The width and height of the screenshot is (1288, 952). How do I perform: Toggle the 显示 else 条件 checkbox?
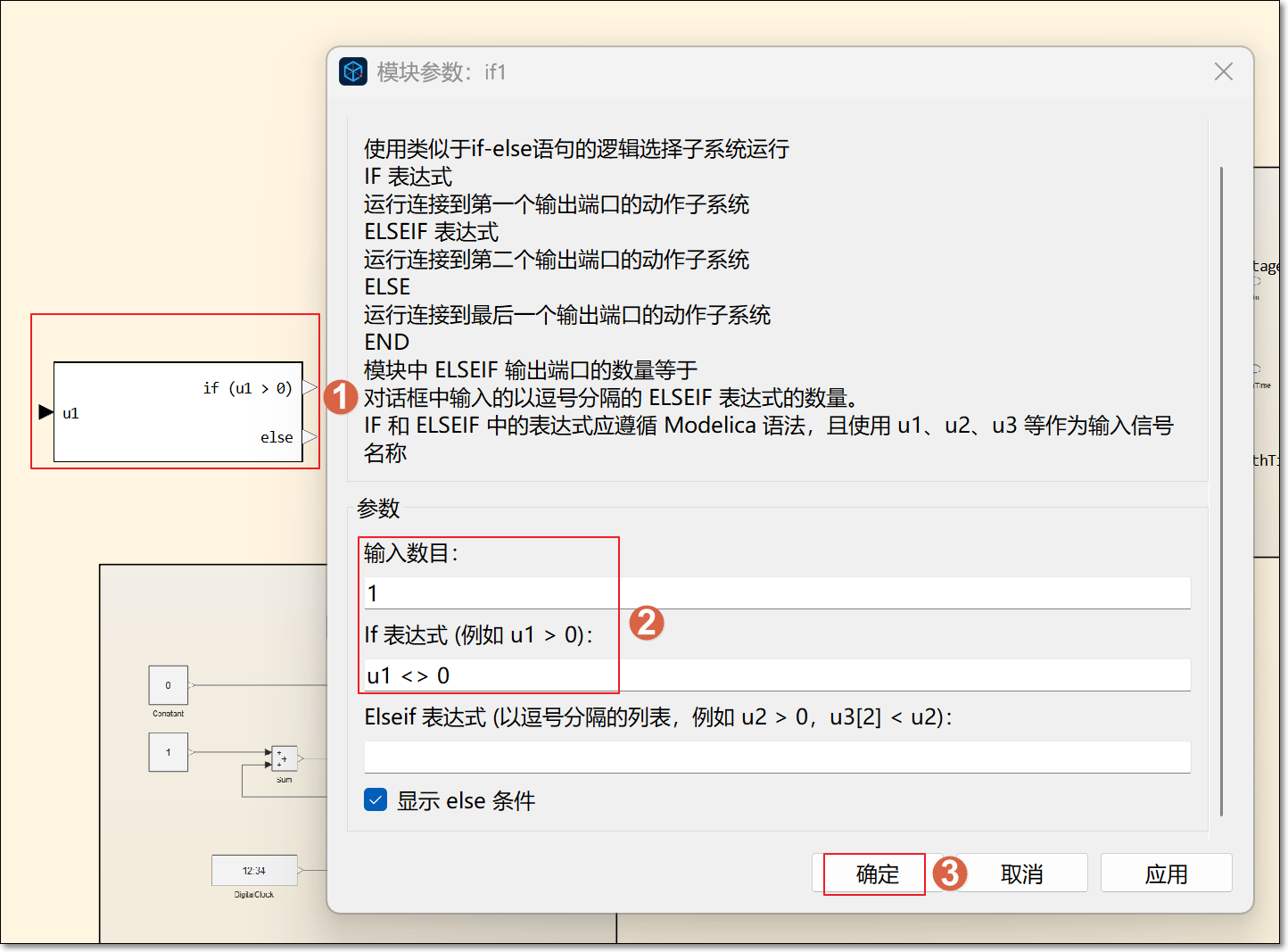(x=376, y=800)
